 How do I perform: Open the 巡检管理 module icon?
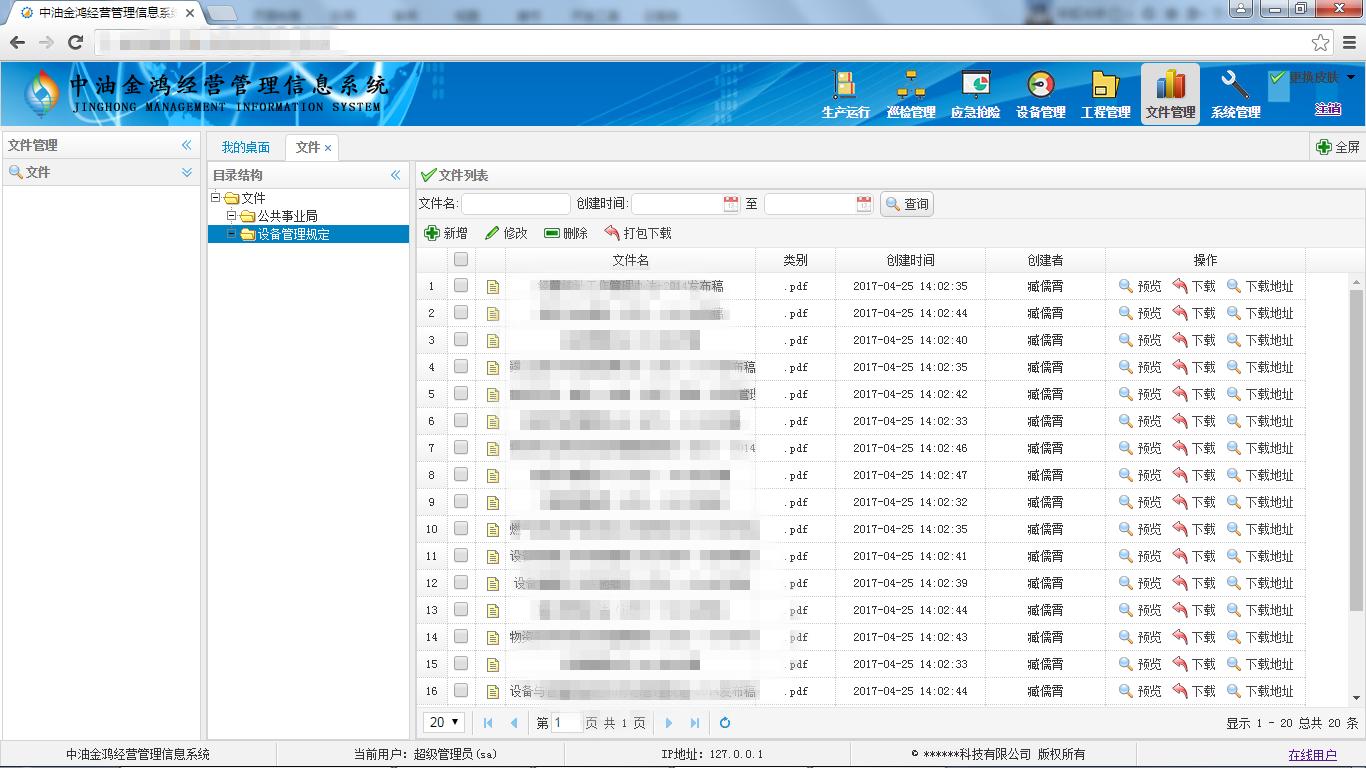tap(910, 87)
